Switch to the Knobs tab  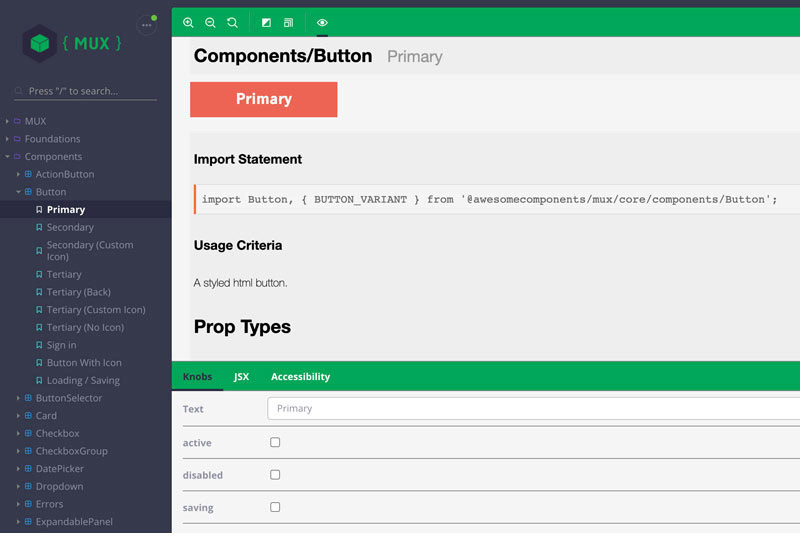(197, 376)
